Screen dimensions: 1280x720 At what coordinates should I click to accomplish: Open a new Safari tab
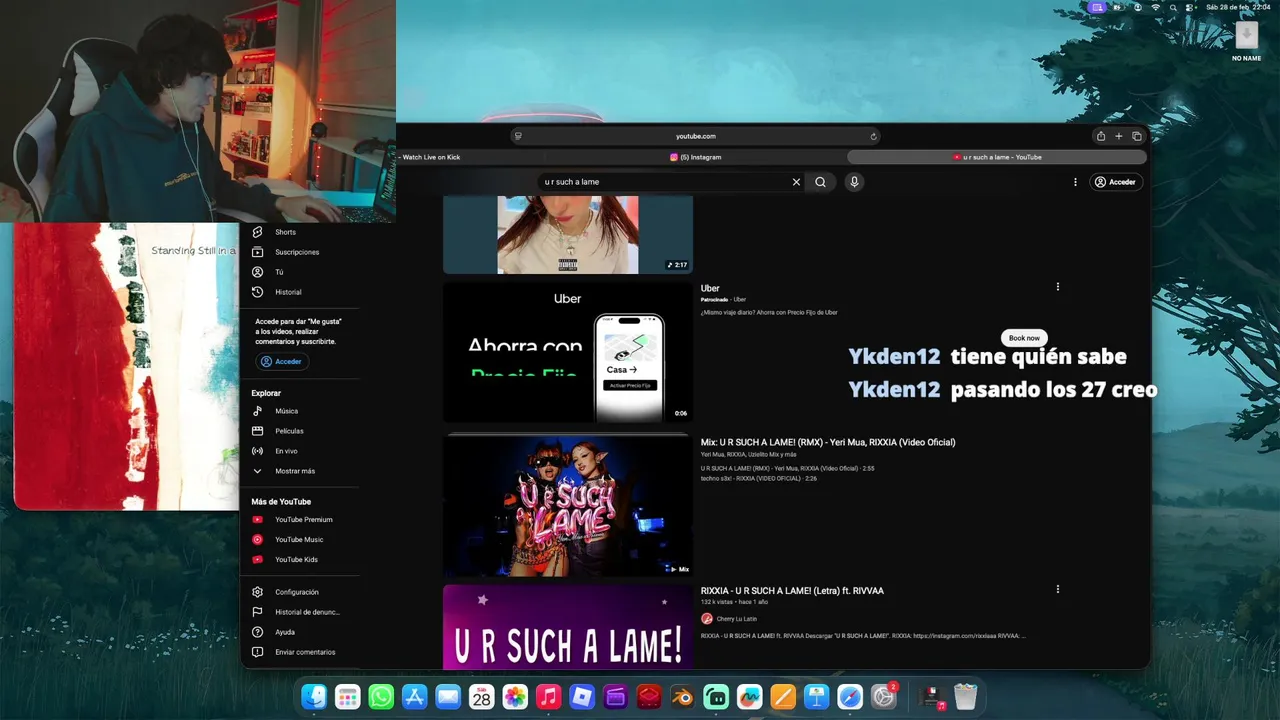tap(1119, 136)
